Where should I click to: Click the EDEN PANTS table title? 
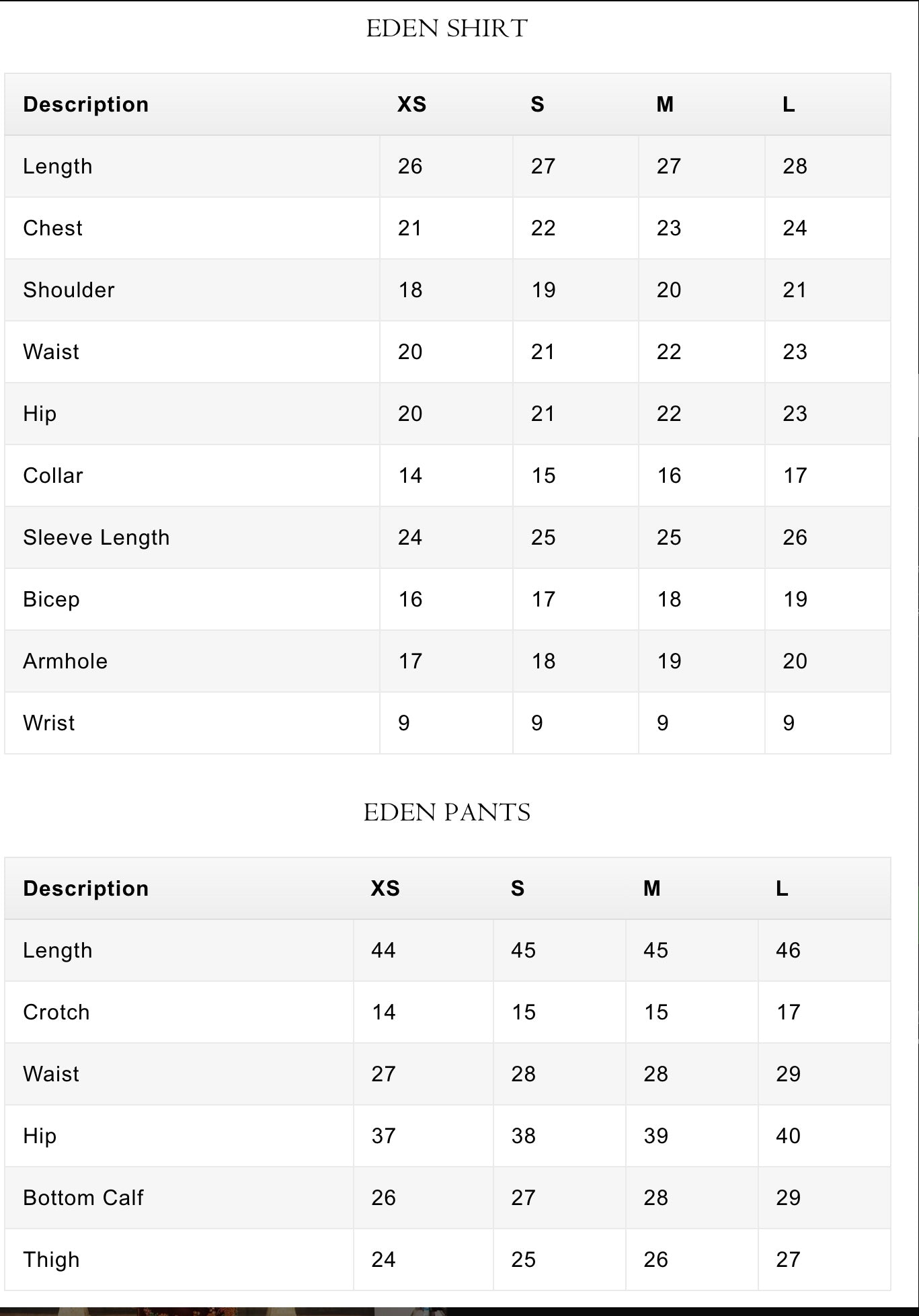tap(447, 812)
